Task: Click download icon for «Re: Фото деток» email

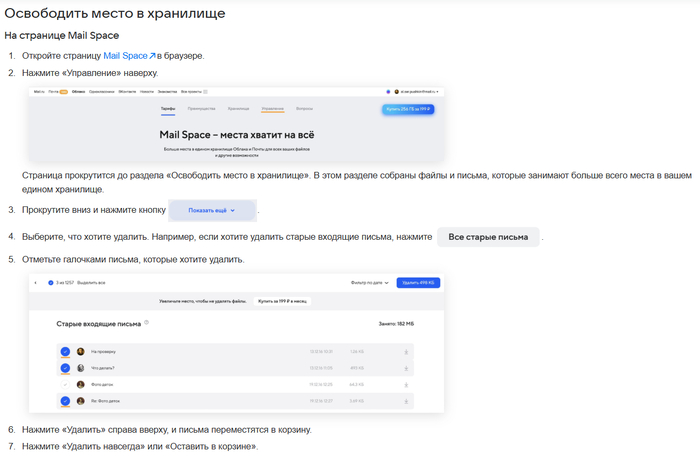Action: pos(406,401)
